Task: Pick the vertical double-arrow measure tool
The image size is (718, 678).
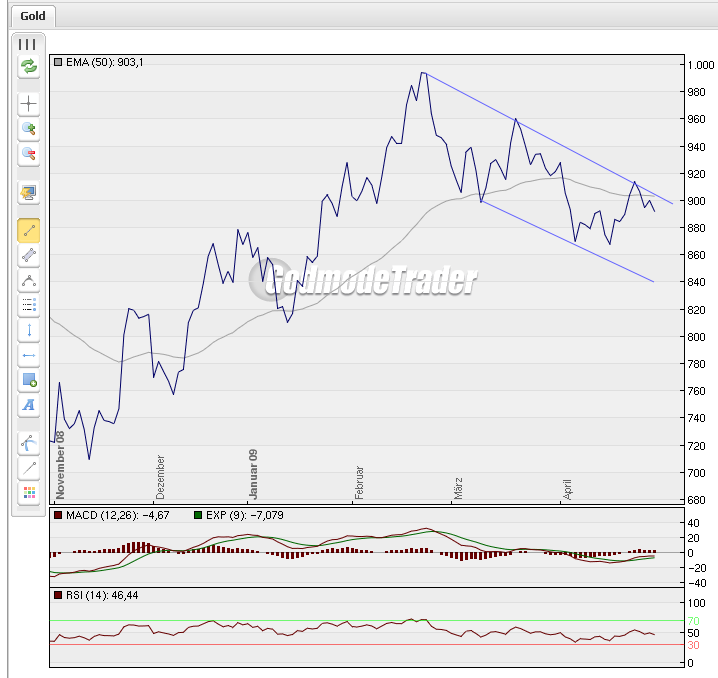Action: 28,330
